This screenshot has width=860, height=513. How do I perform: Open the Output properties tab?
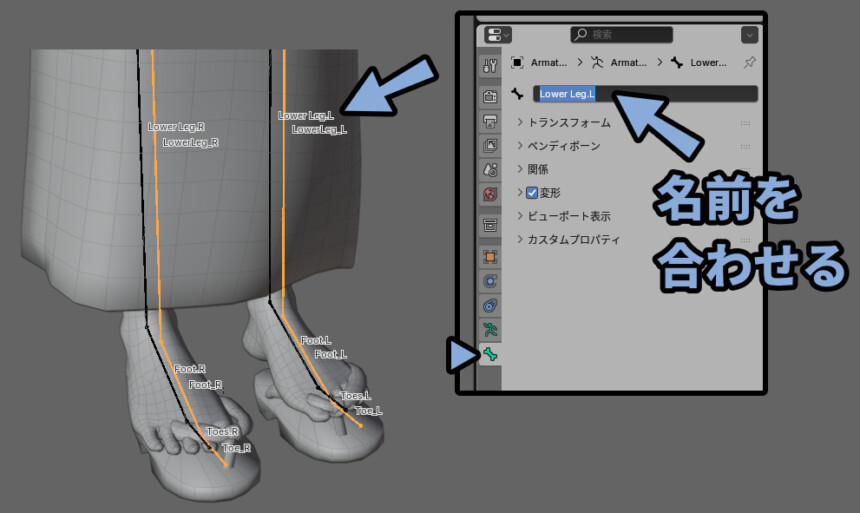tap(490, 121)
